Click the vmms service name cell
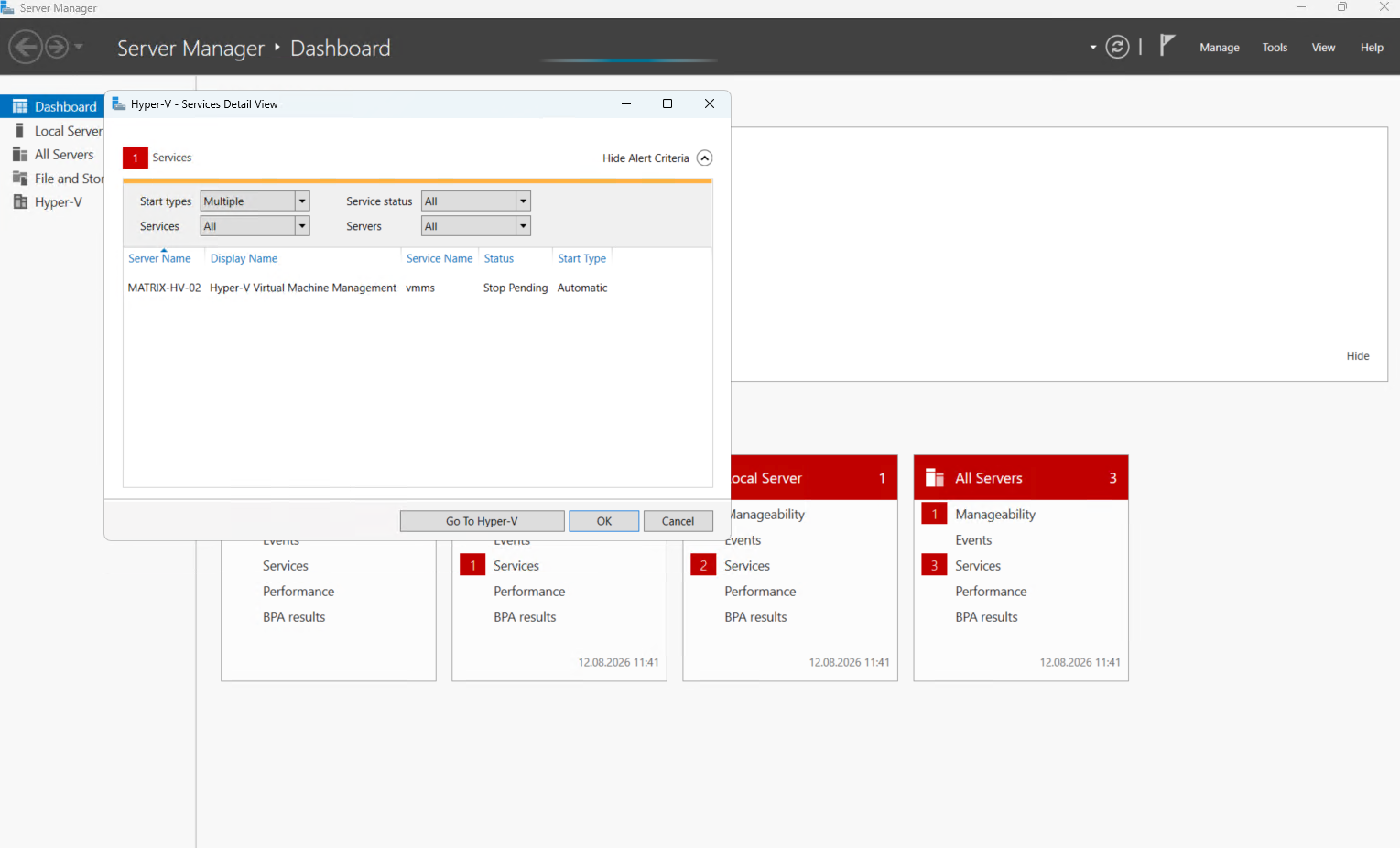Viewport: 1400px width, 848px height. tap(420, 288)
